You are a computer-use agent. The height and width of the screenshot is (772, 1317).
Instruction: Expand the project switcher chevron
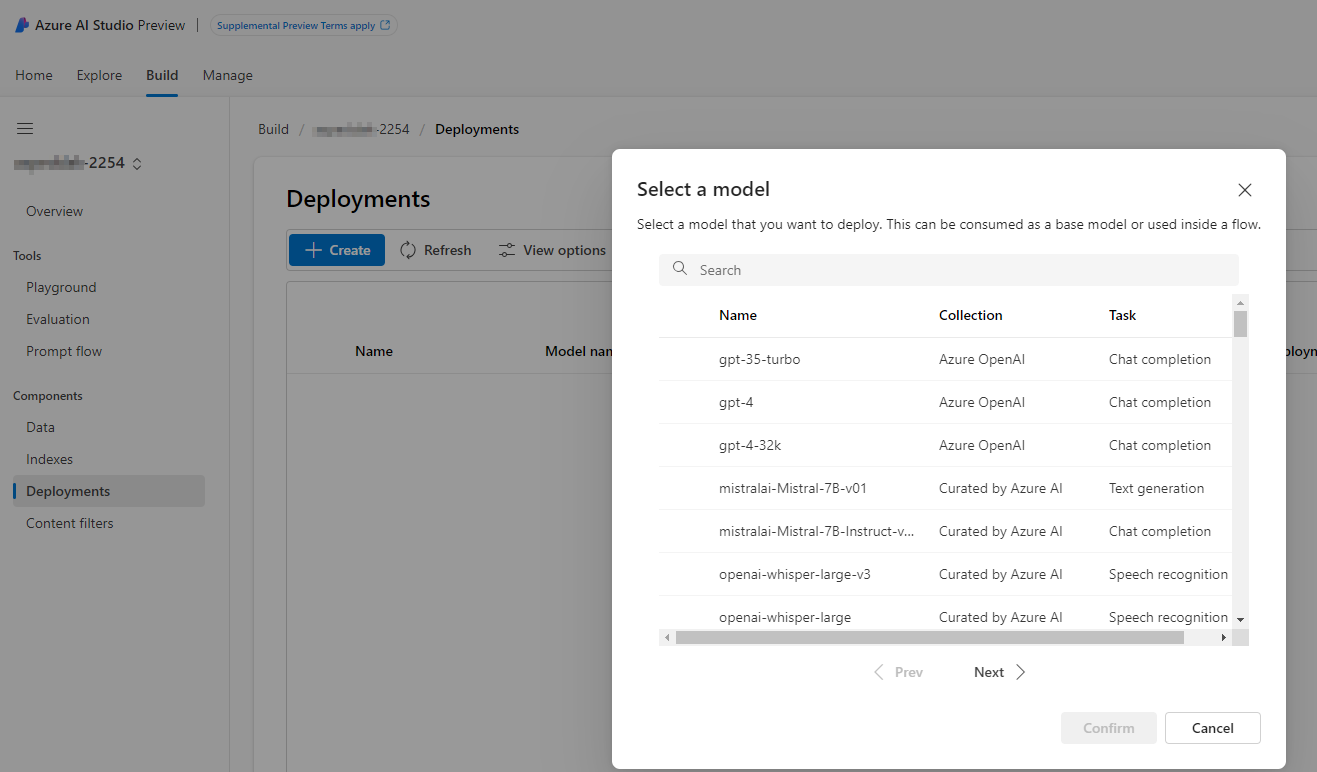tap(137, 164)
